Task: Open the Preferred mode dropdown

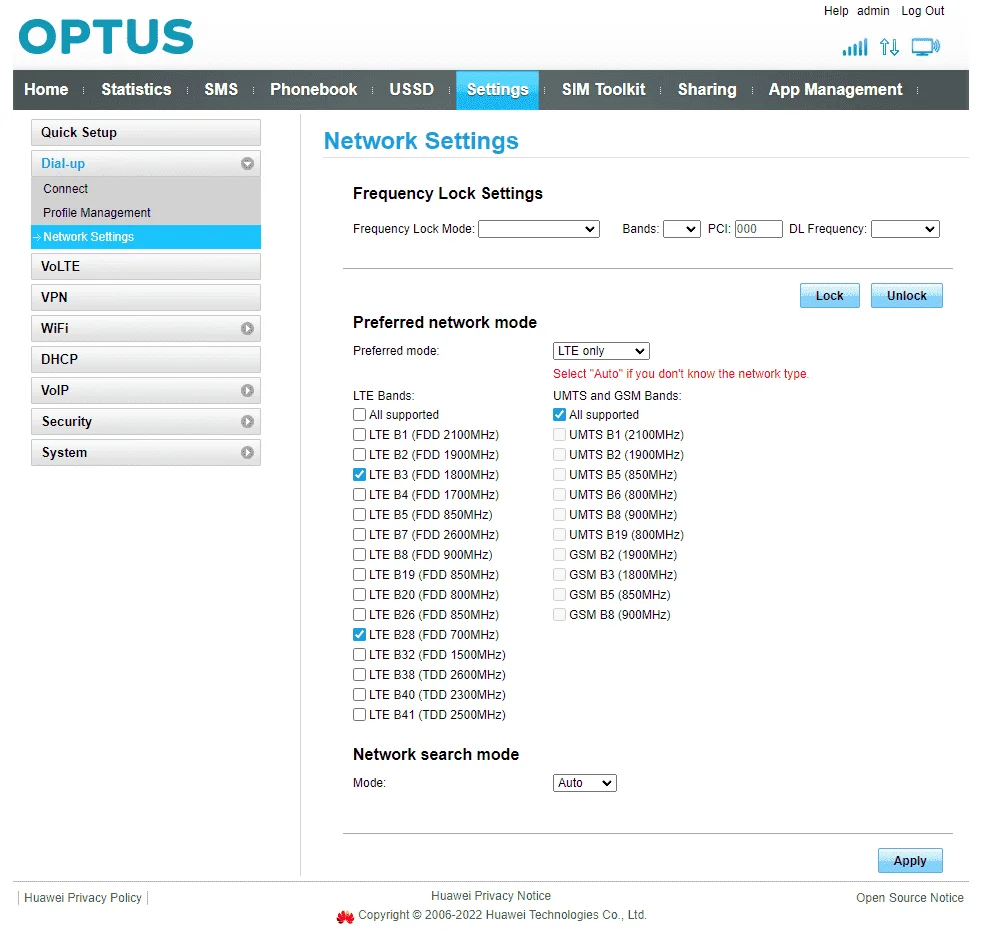Action: pos(601,351)
